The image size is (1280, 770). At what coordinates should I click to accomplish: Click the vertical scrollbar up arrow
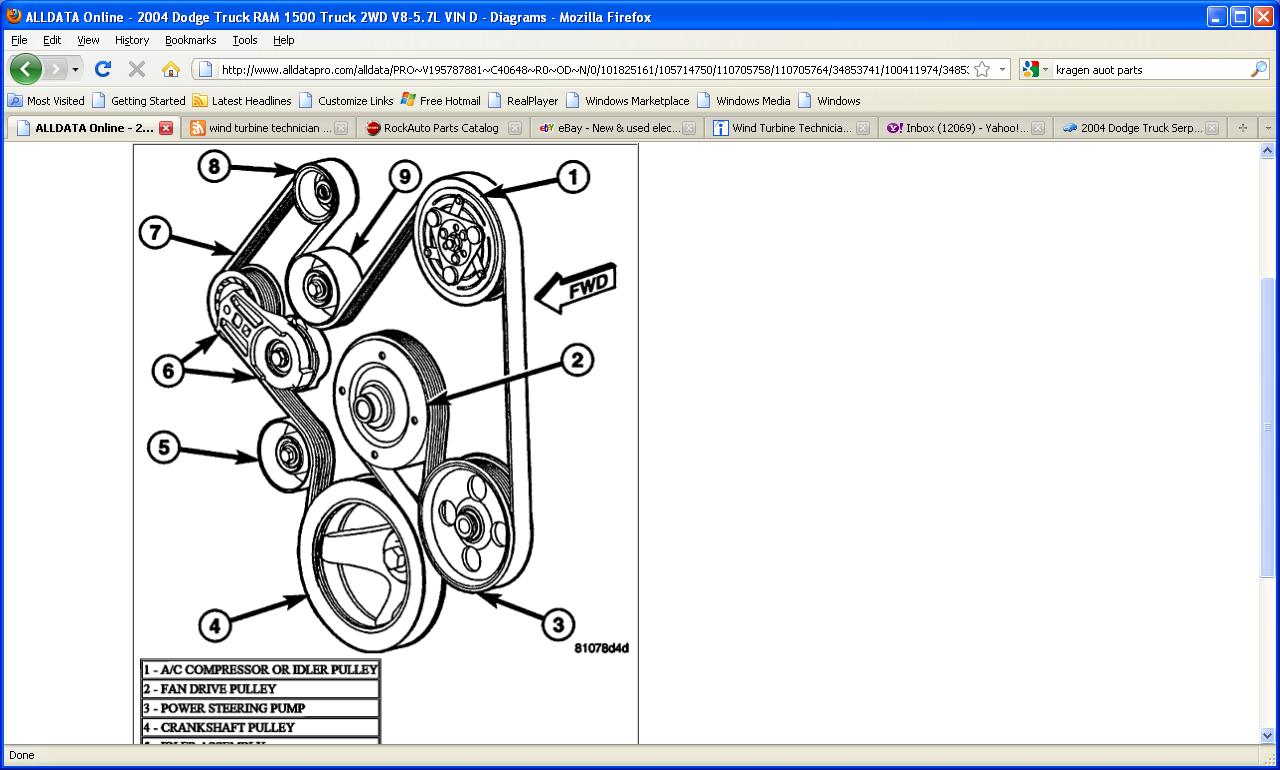click(x=1267, y=151)
